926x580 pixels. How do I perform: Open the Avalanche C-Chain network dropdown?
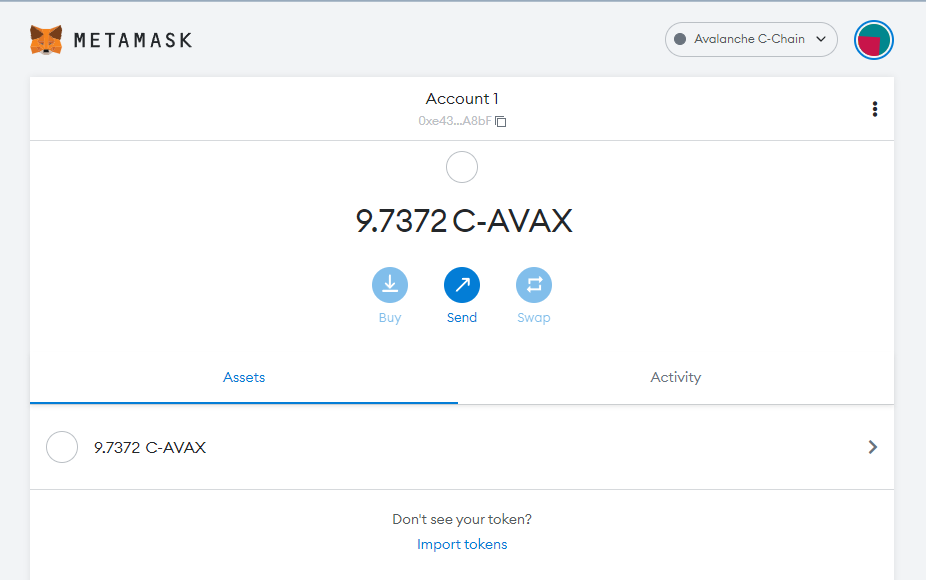tap(751, 40)
